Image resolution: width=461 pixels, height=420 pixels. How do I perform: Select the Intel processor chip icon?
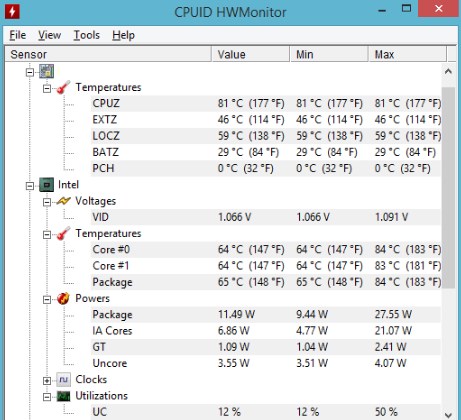(x=46, y=185)
